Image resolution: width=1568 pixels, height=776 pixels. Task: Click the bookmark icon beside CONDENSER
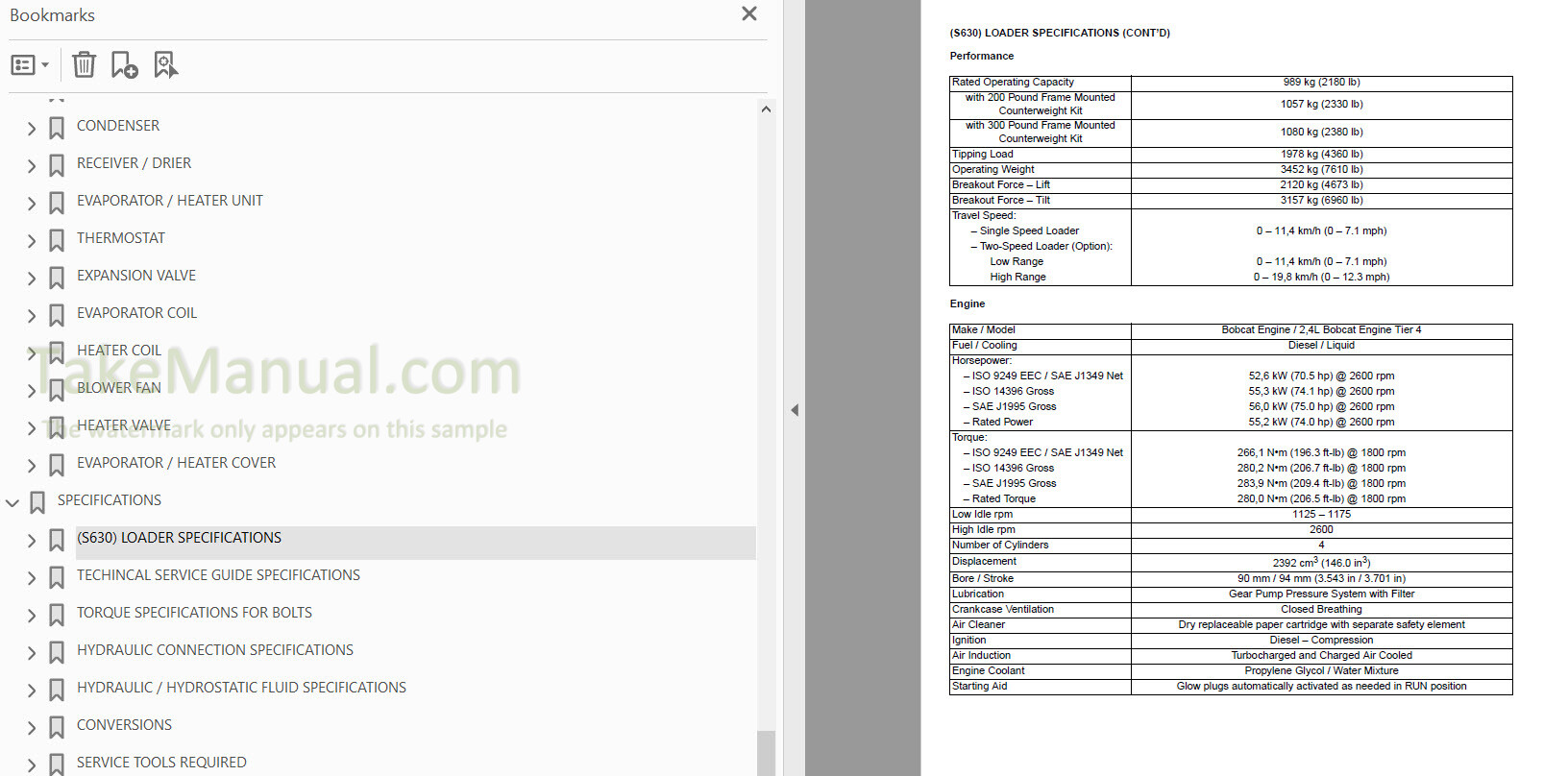(x=57, y=128)
